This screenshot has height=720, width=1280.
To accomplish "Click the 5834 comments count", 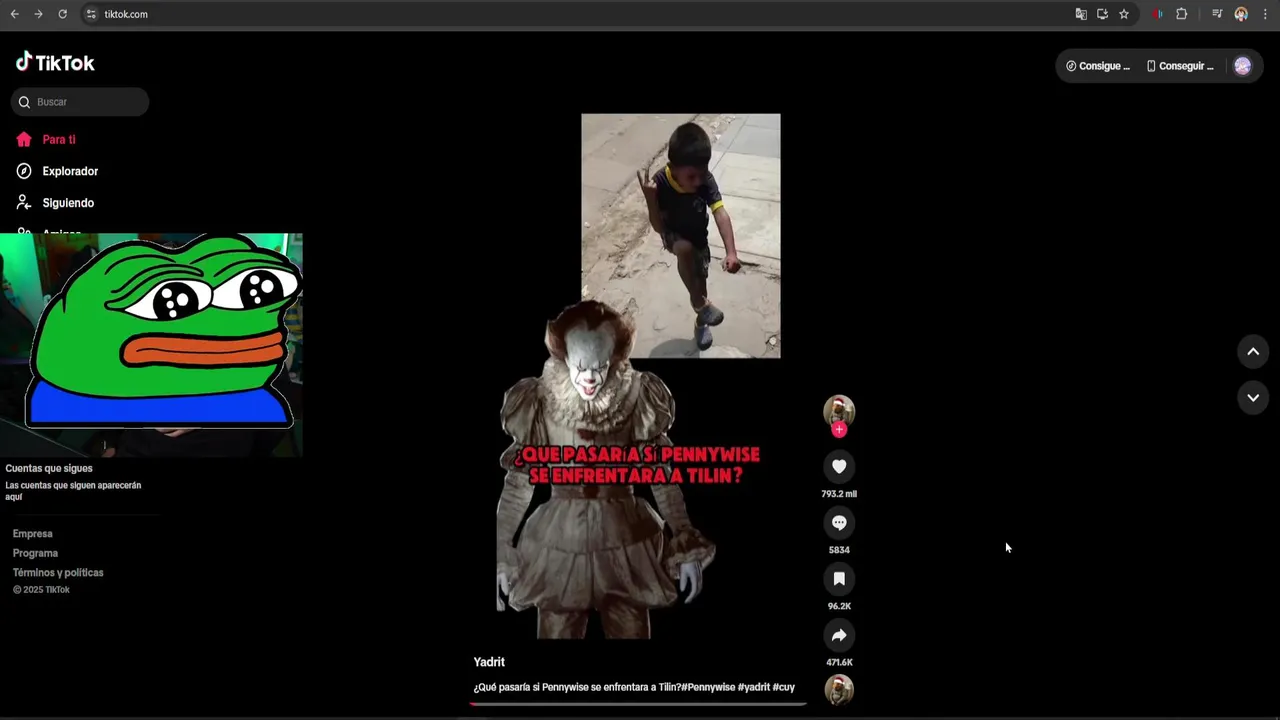I will (839, 550).
